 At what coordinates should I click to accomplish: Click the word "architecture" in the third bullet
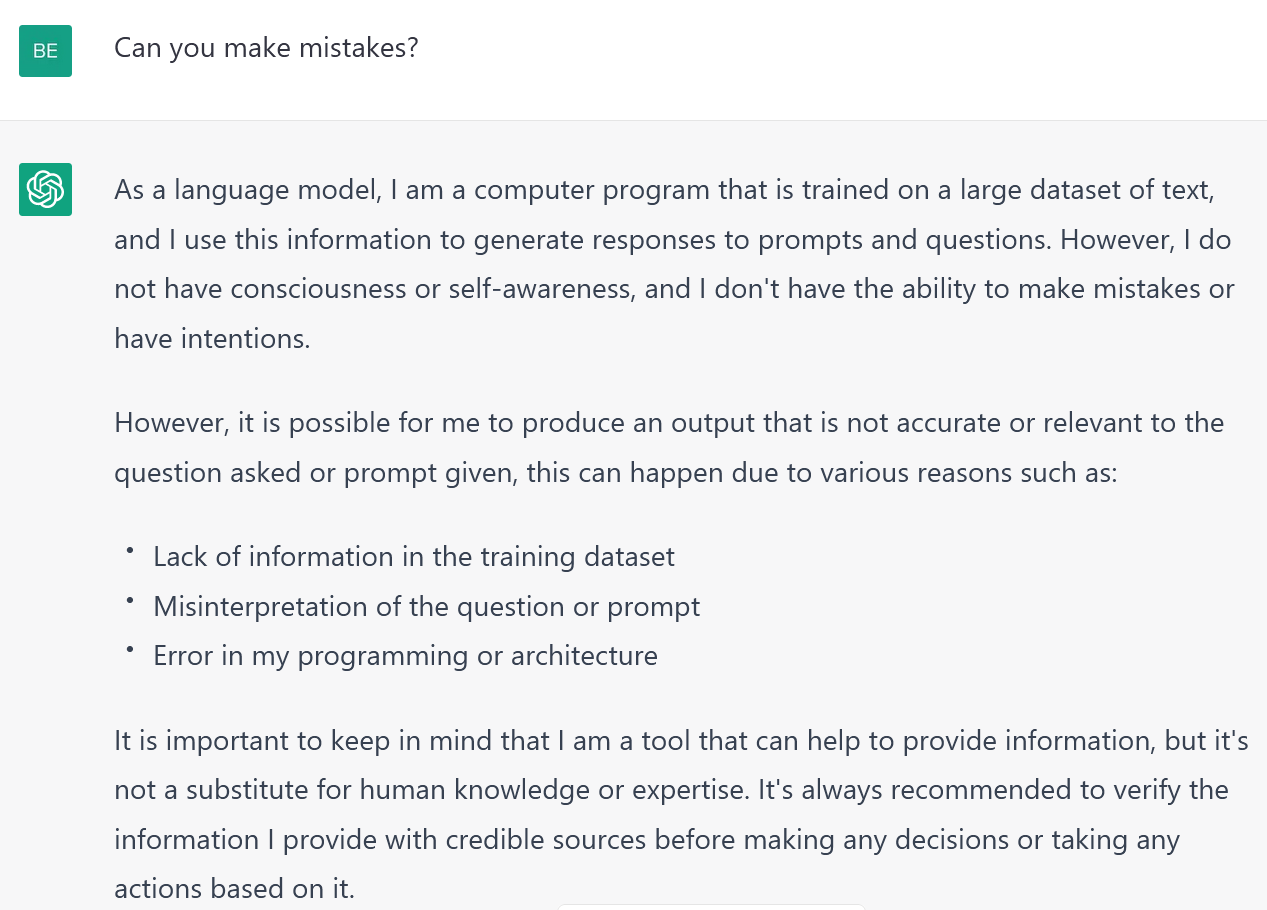pyautogui.click(x=584, y=655)
